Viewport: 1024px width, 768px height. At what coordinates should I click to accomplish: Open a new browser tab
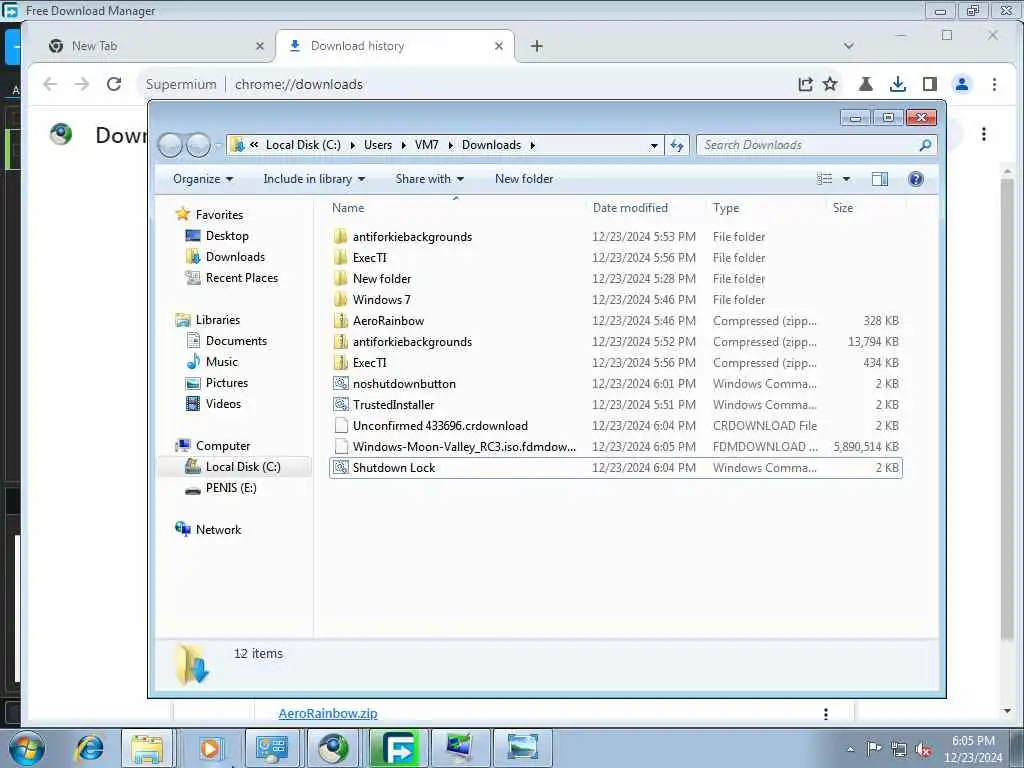pos(537,46)
